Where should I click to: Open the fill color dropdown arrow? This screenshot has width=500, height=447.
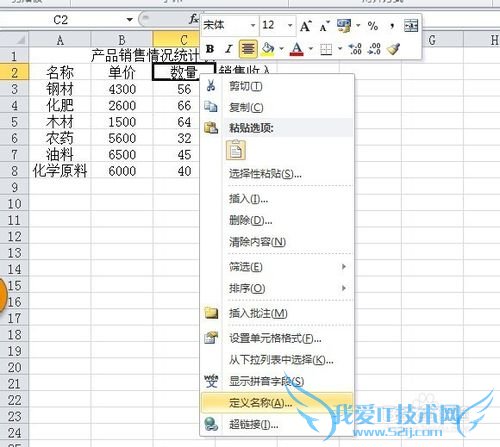pos(282,49)
